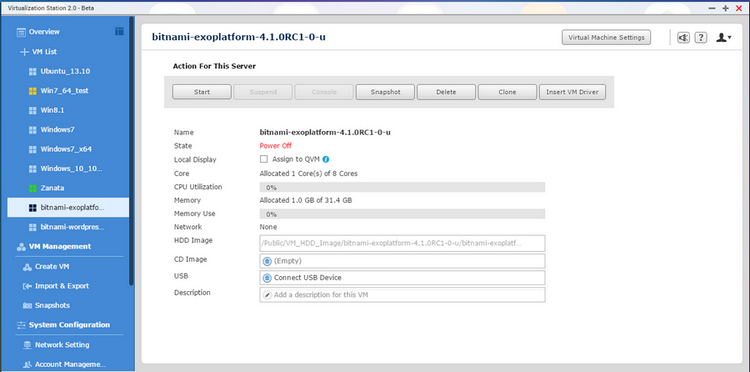
Task: Click the green Zanata VM status icon
Action: (x=33, y=188)
